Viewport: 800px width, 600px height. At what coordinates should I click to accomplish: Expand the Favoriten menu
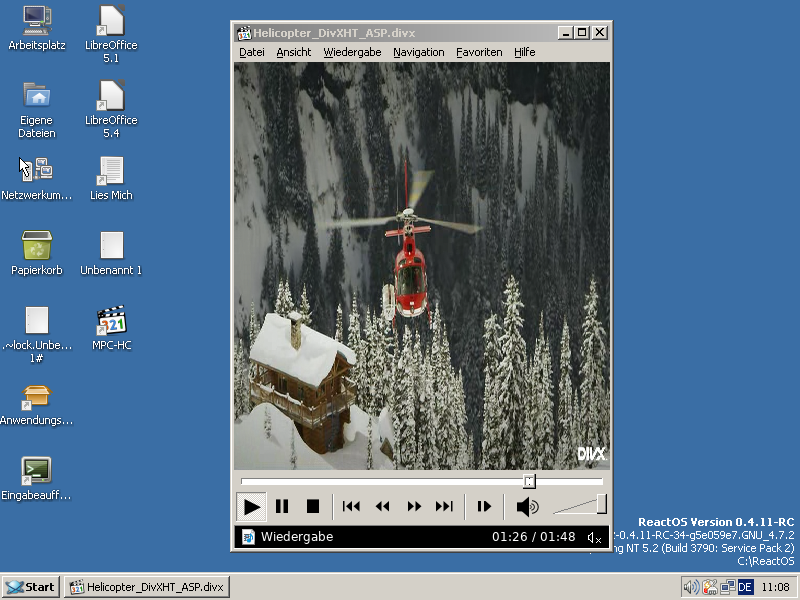tap(479, 52)
